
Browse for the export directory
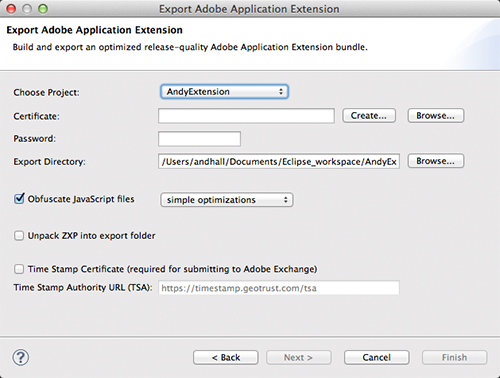click(436, 161)
